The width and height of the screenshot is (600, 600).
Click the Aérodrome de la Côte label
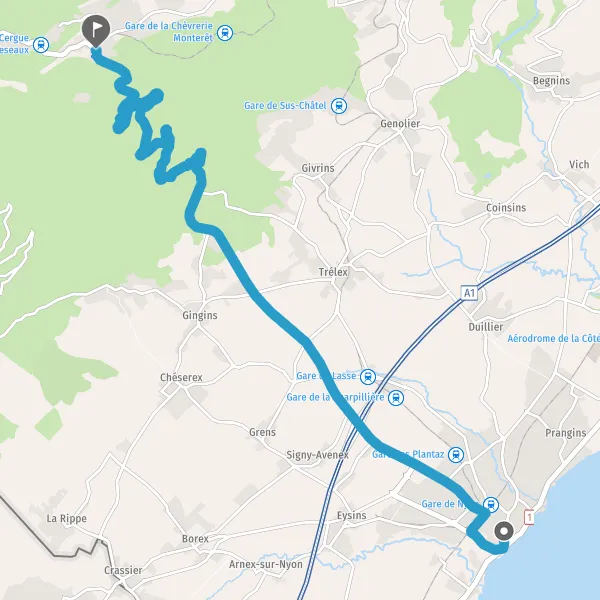coord(553,338)
